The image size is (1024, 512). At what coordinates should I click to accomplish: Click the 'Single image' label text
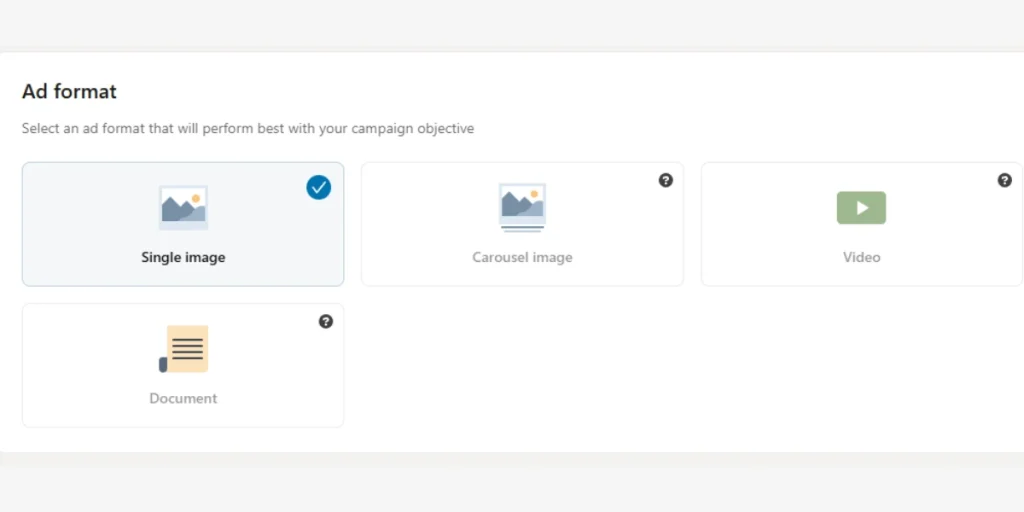click(x=184, y=257)
